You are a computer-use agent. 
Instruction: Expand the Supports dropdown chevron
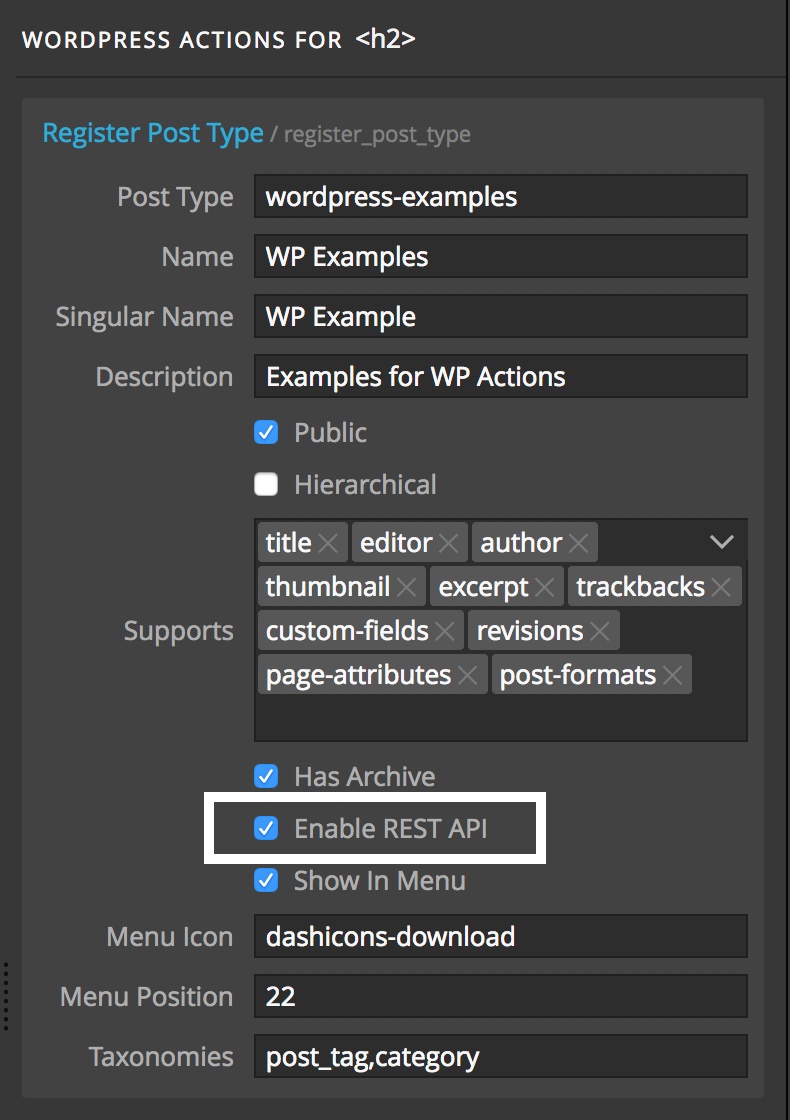pos(722,542)
